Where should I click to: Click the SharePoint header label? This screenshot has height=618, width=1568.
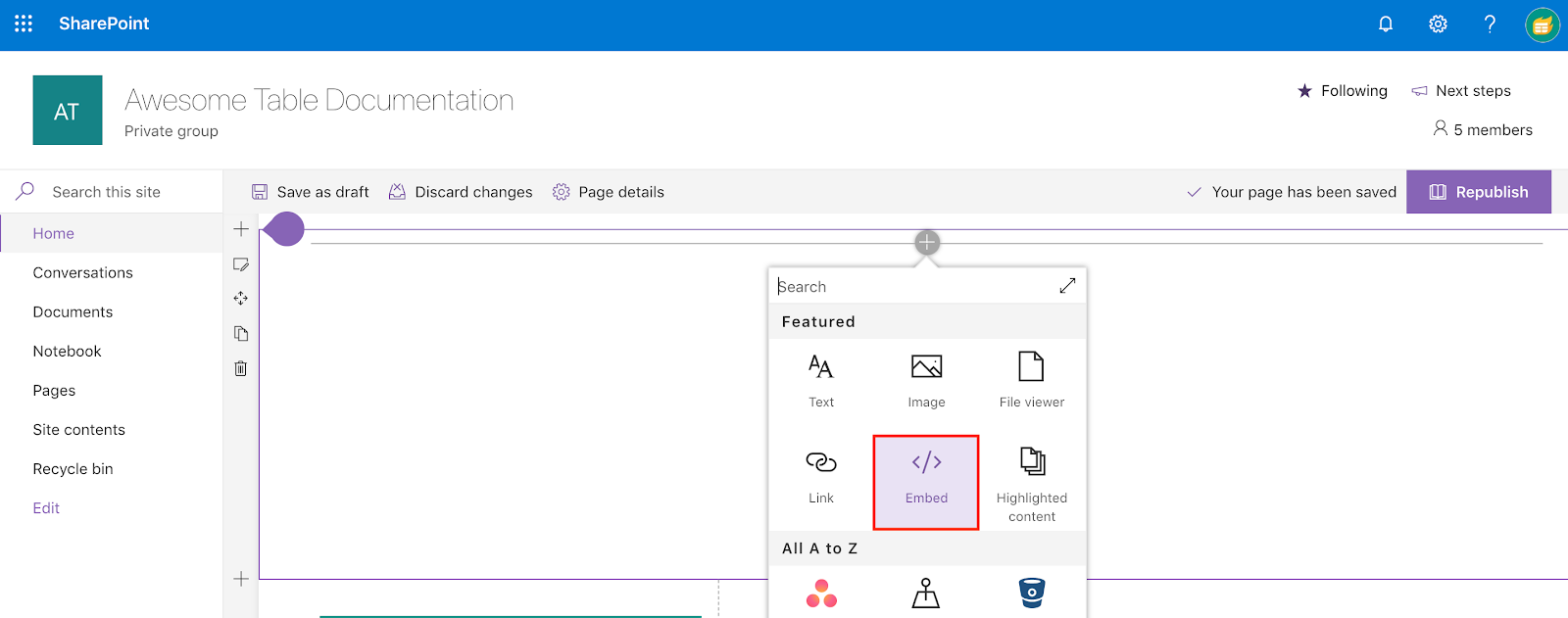104,24
